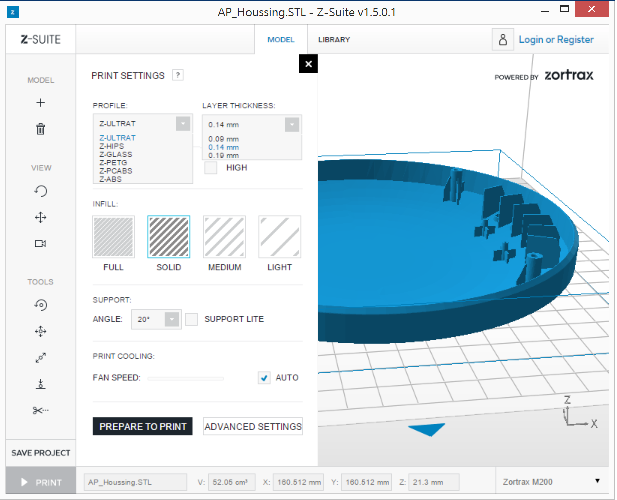The image size is (617, 500).
Task: Maximize the Z-Suite window
Action: click(565, 9)
